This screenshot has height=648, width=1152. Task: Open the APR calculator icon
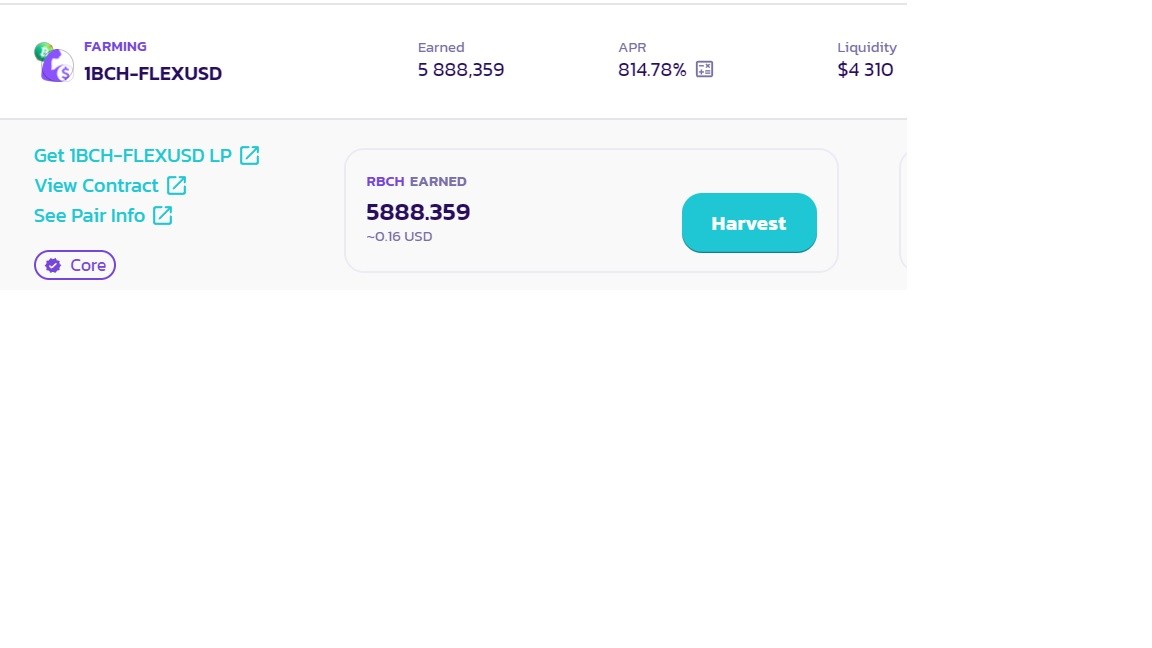(704, 69)
